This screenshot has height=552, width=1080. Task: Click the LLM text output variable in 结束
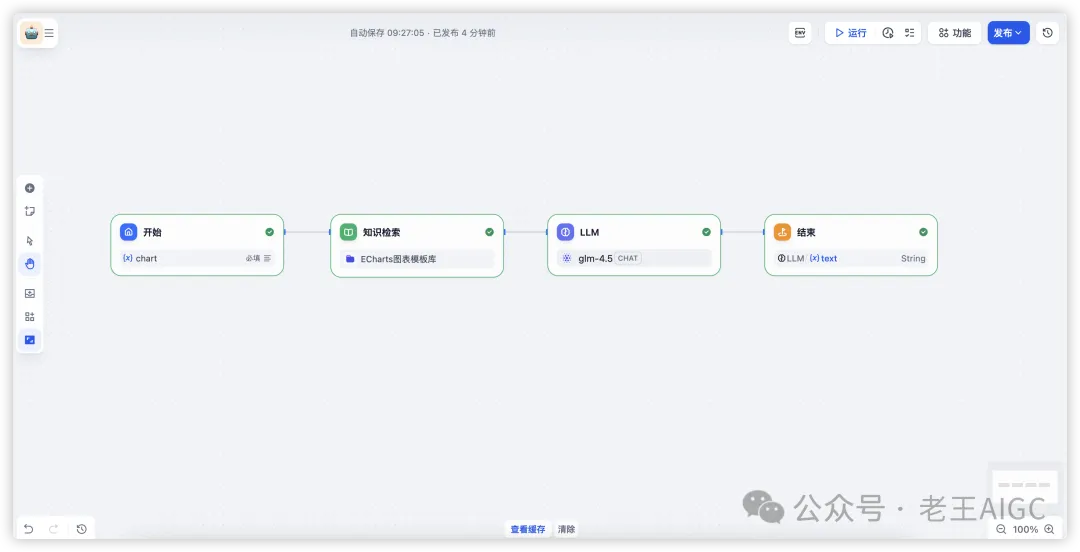(807, 258)
